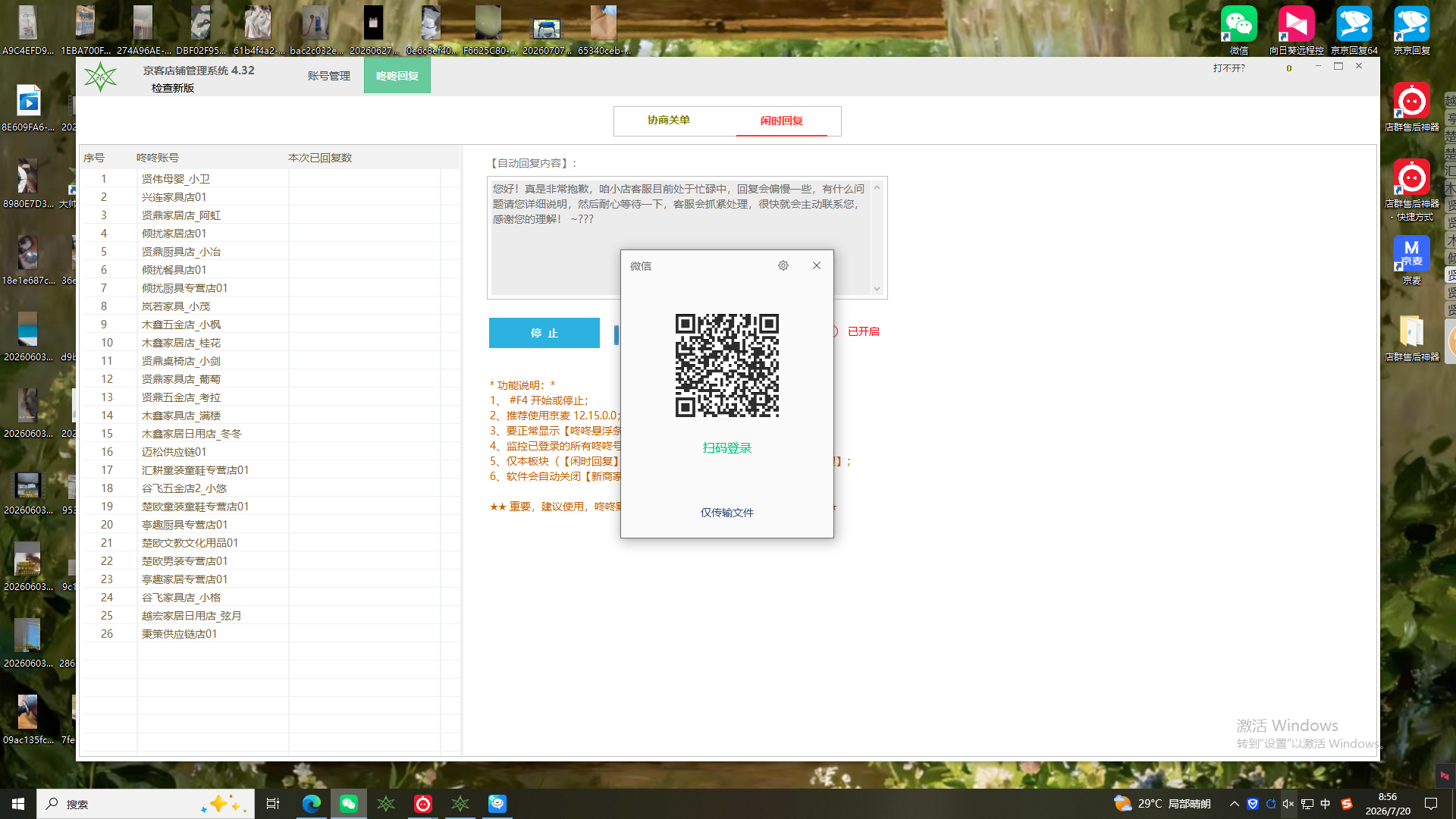Open the notification center icon

coord(1431,804)
